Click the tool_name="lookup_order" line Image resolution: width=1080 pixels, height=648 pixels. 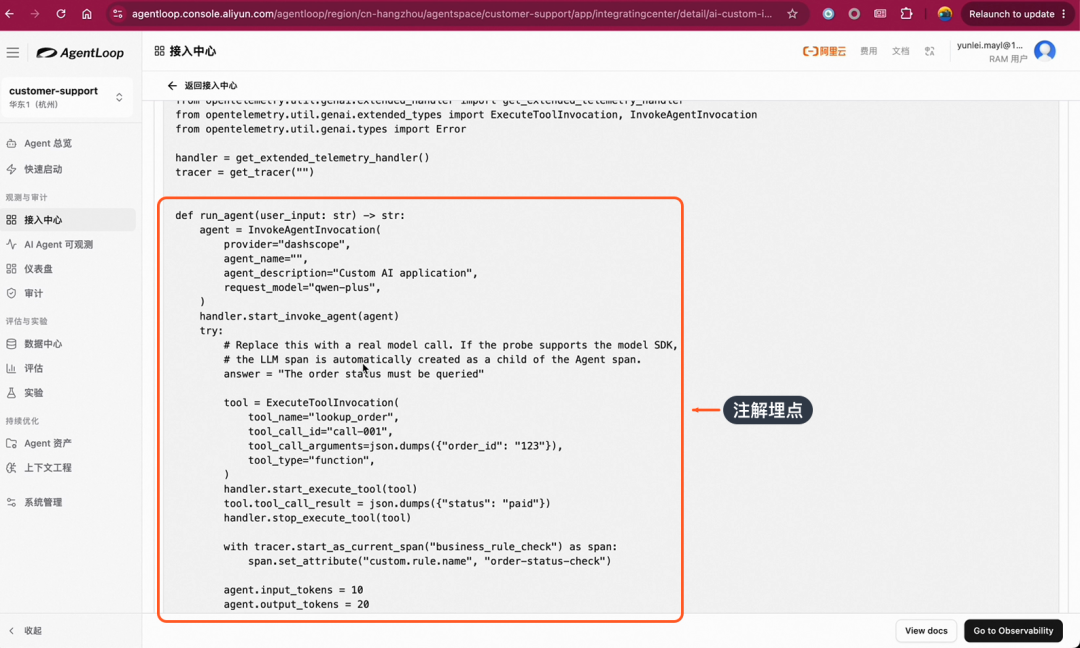[x=323, y=417]
